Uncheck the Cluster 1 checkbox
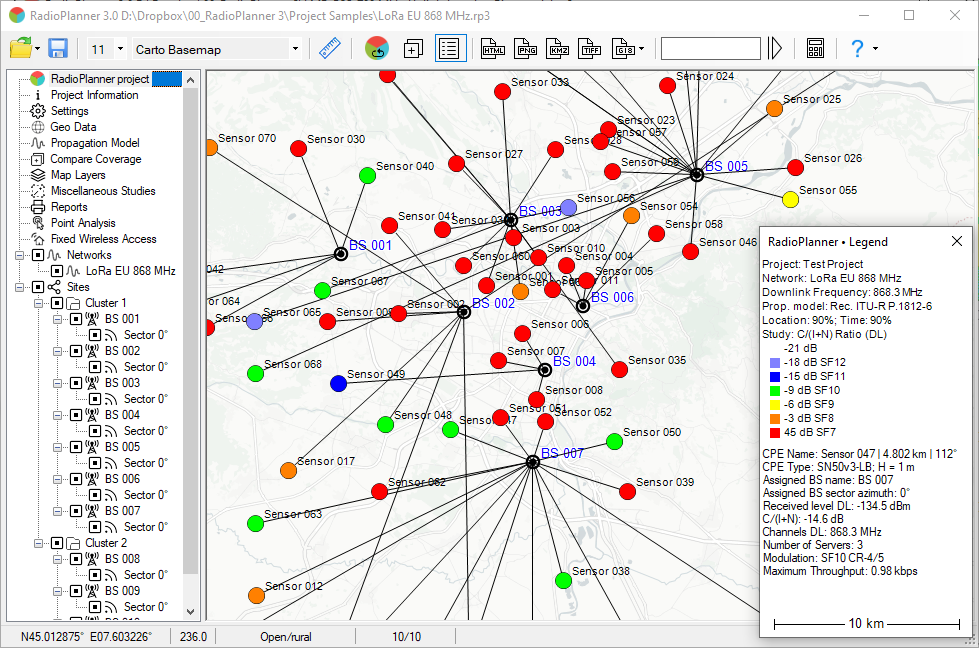The width and height of the screenshot is (979, 648). (x=56, y=303)
